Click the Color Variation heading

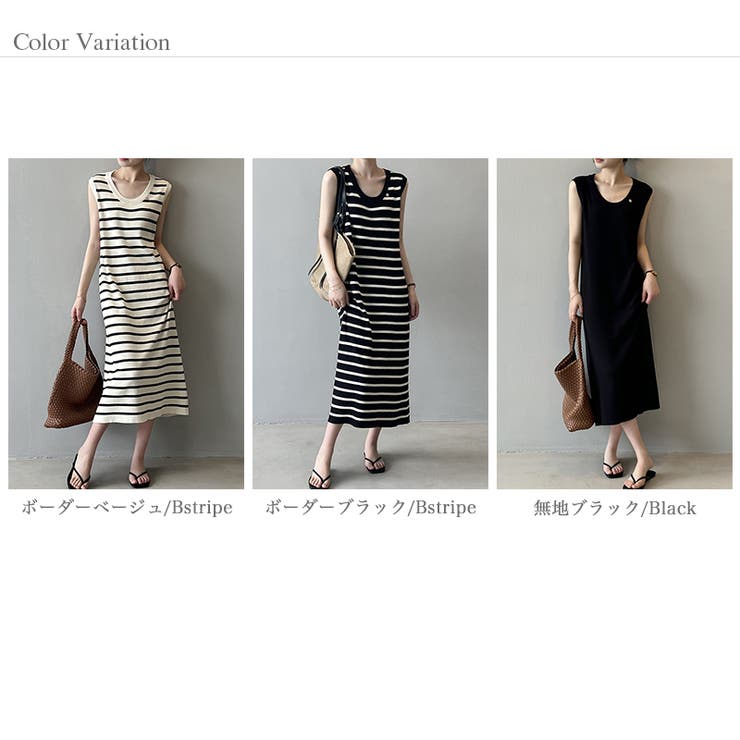[x=92, y=42]
